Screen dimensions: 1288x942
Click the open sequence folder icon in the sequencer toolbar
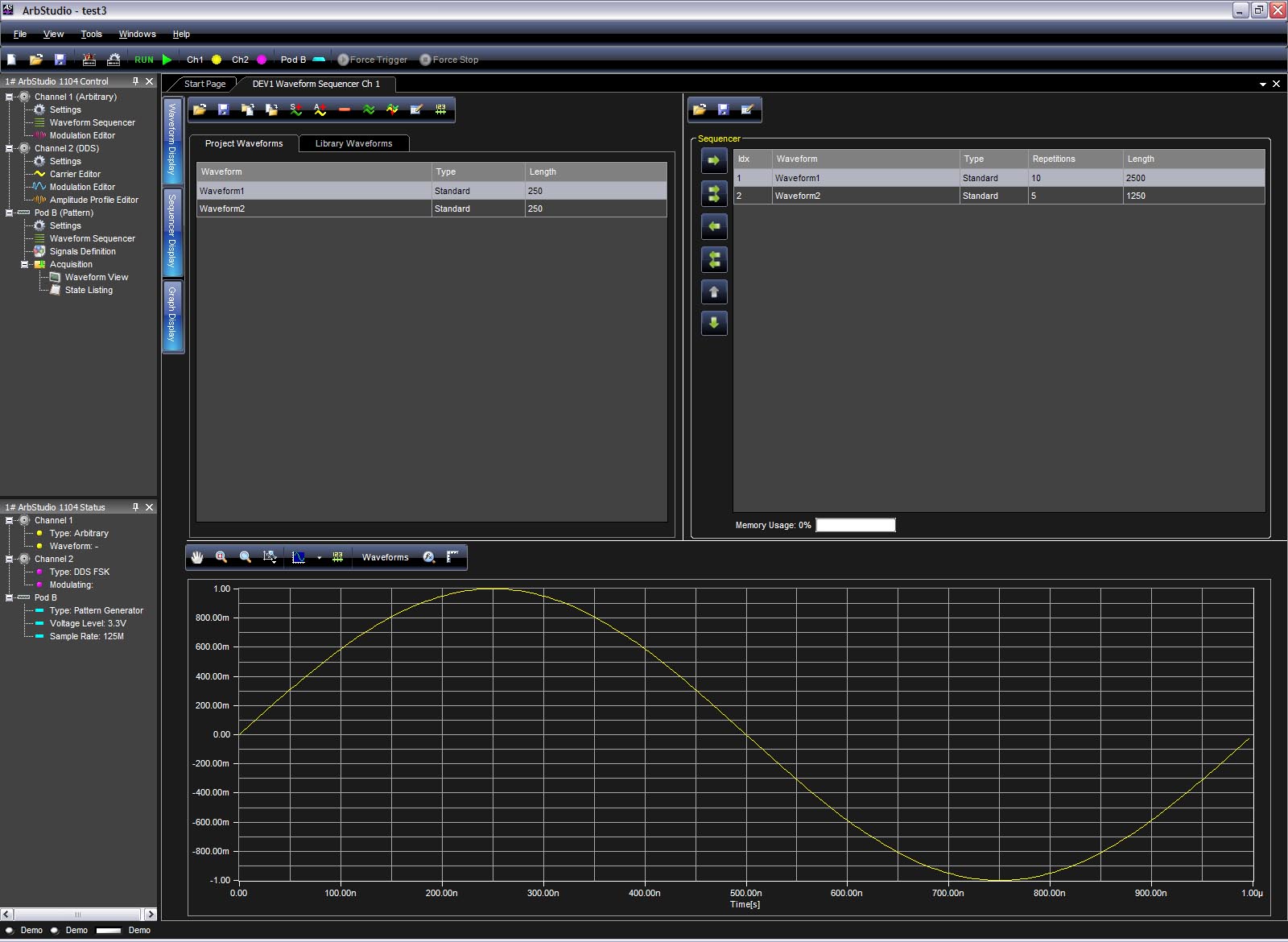click(700, 109)
